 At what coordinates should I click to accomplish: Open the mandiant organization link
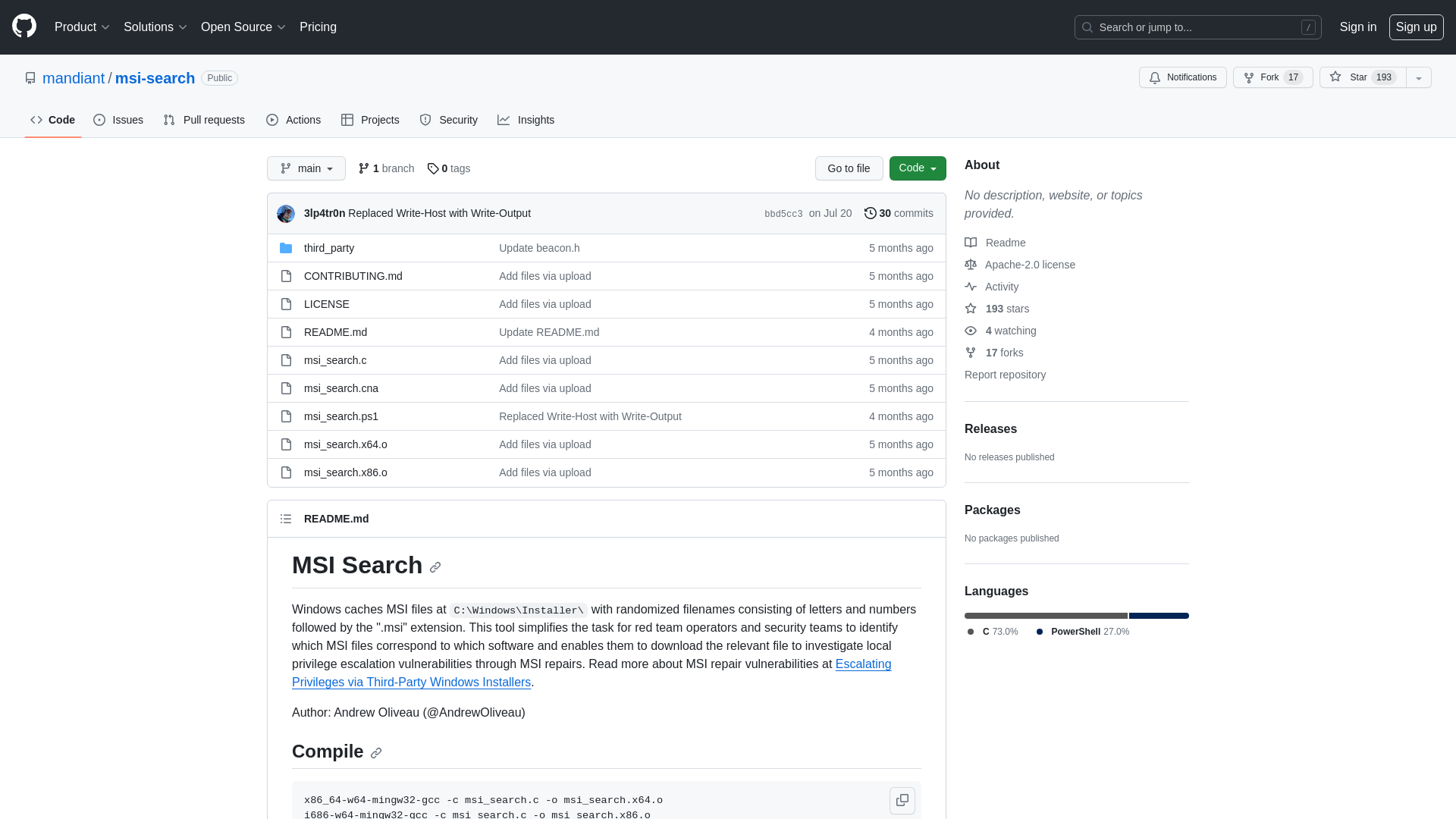[74, 78]
